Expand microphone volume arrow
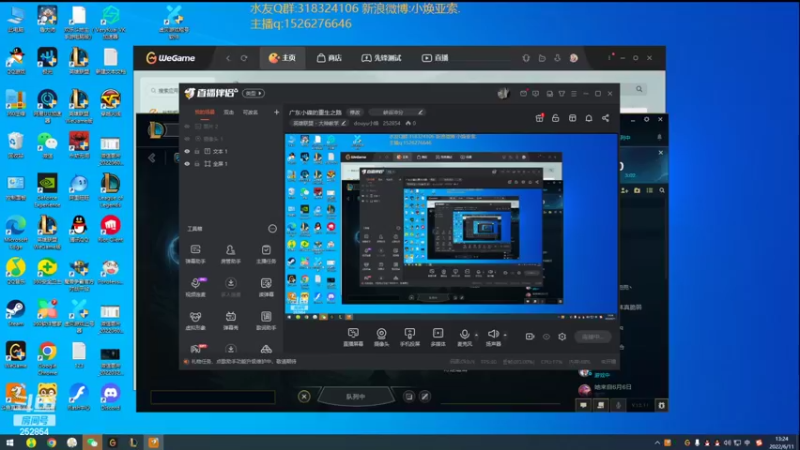The height and width of the screenshot is (450, 800). (x=477, y=335)
